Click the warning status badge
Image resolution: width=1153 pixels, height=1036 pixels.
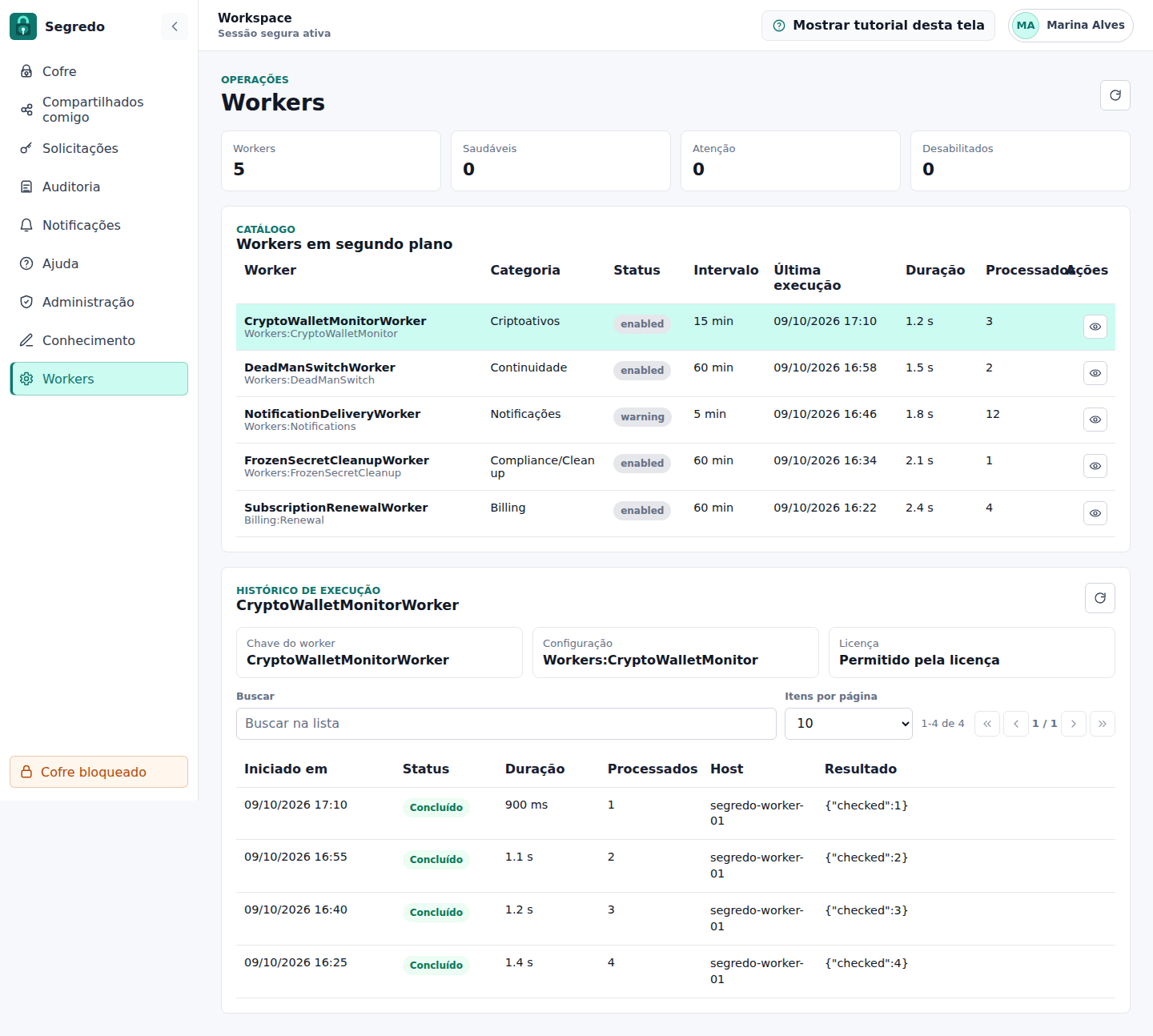642,417
